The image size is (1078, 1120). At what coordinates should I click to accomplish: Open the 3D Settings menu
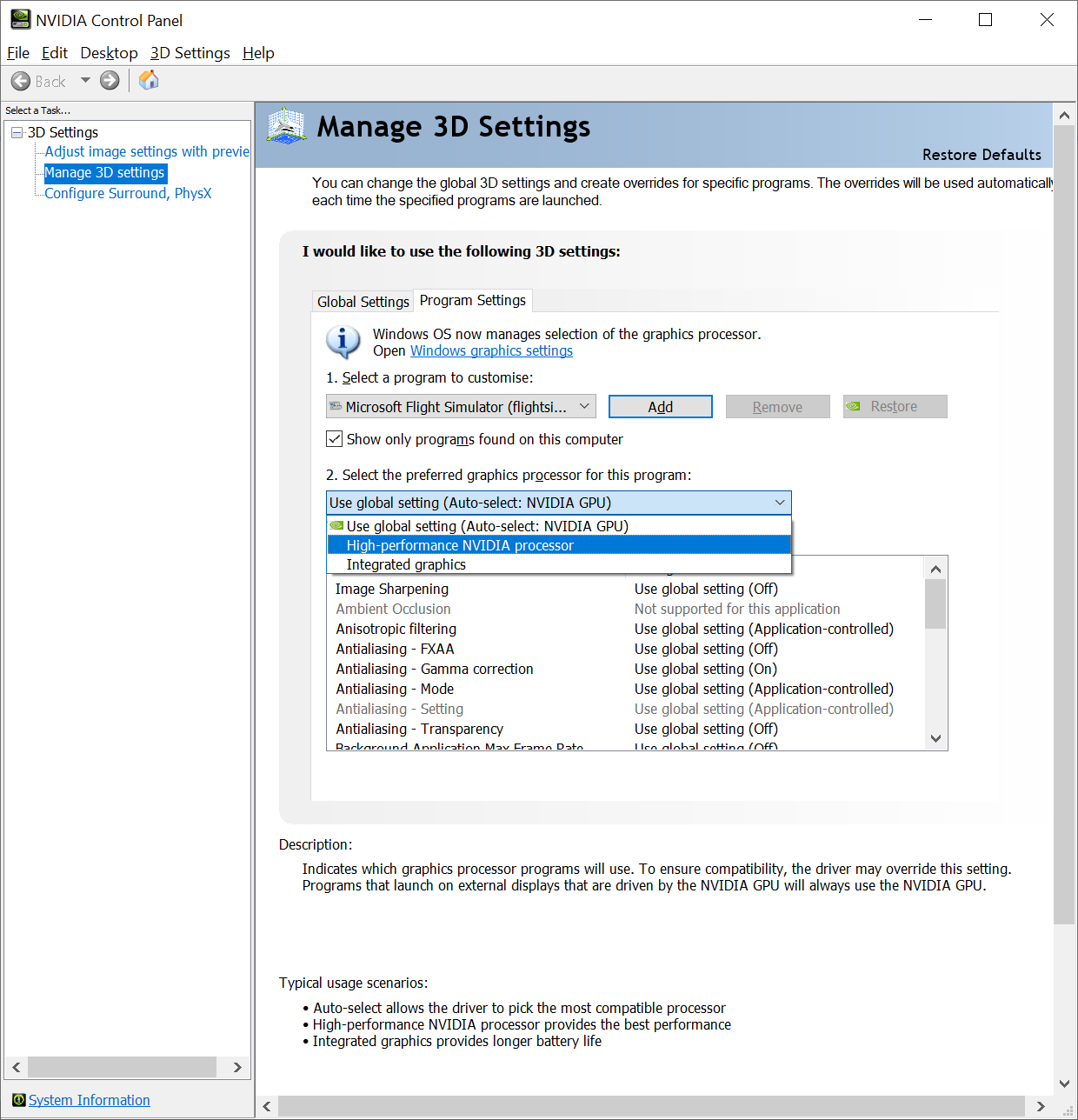tap(190, 53)
